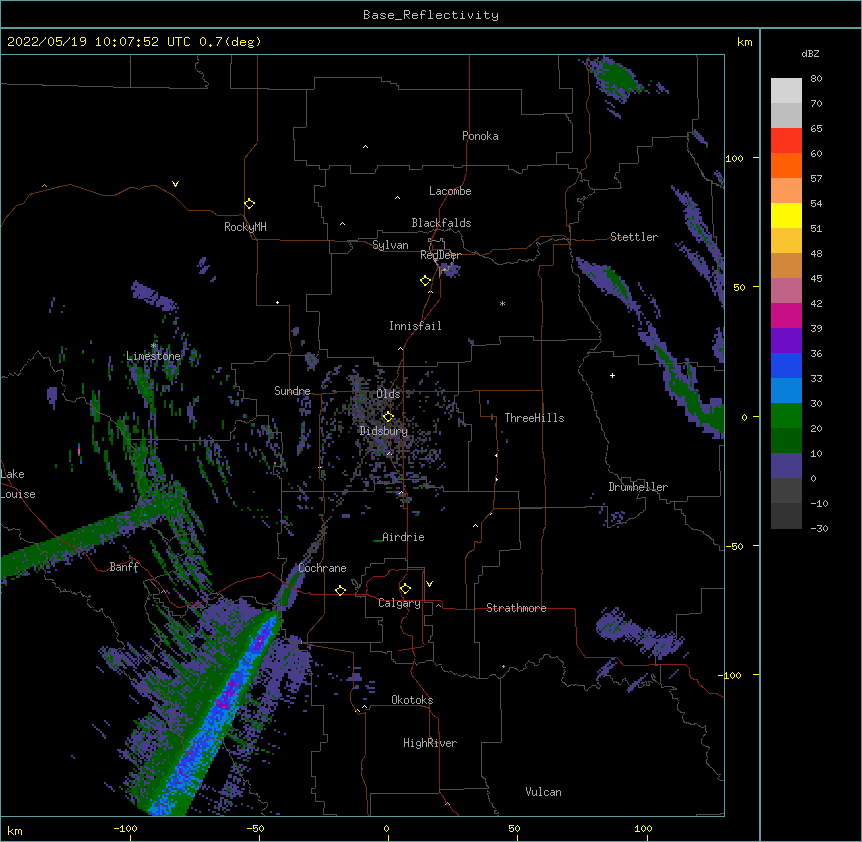Click the Okotoks label
The height and width of the screenshot is (842, 862).
click(x=412, y=700)
